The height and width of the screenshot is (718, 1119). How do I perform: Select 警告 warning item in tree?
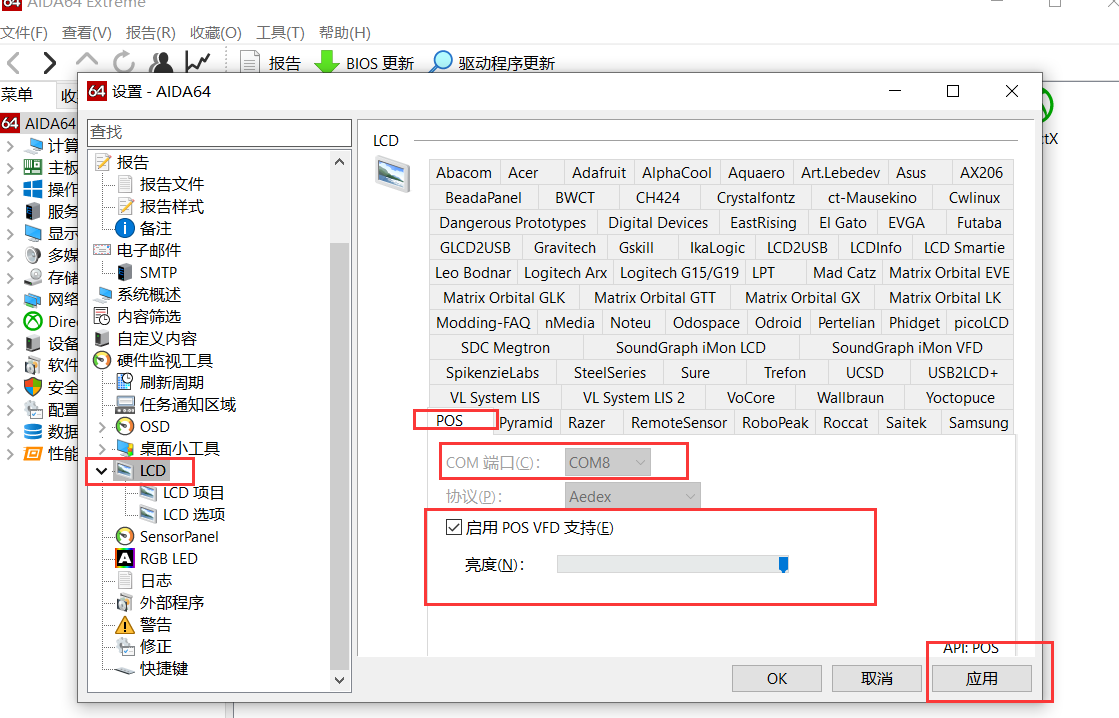[156, 625]
